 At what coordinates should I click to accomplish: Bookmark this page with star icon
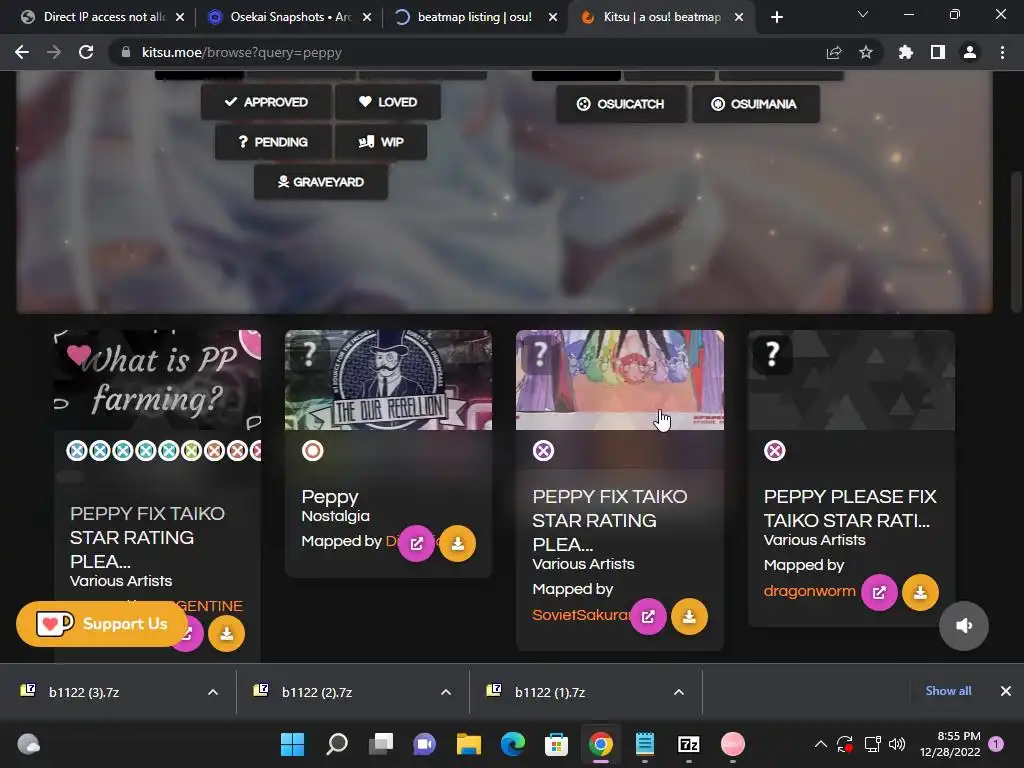pyautogui.click(x=866, y=52)
